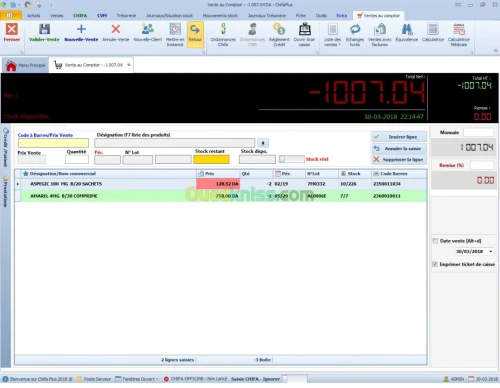Uncheck Imprimer ticket de caisse
This screenshot has height=388, width=500.
[x=435, y=264]
